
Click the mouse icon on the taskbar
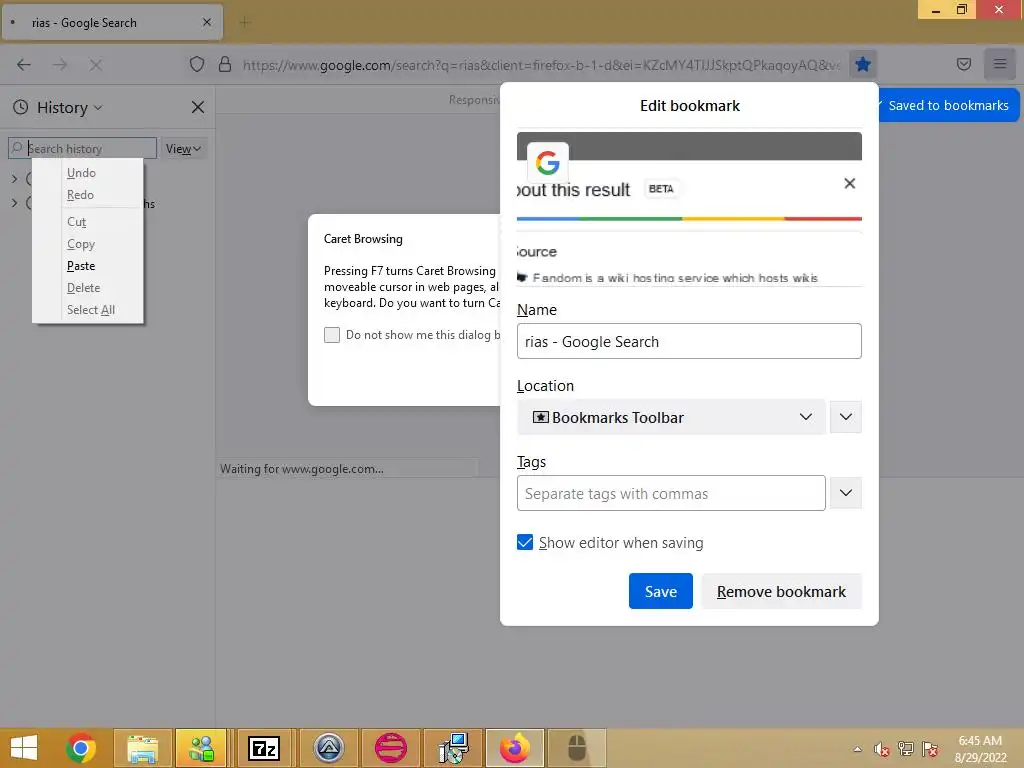[577, 748]
